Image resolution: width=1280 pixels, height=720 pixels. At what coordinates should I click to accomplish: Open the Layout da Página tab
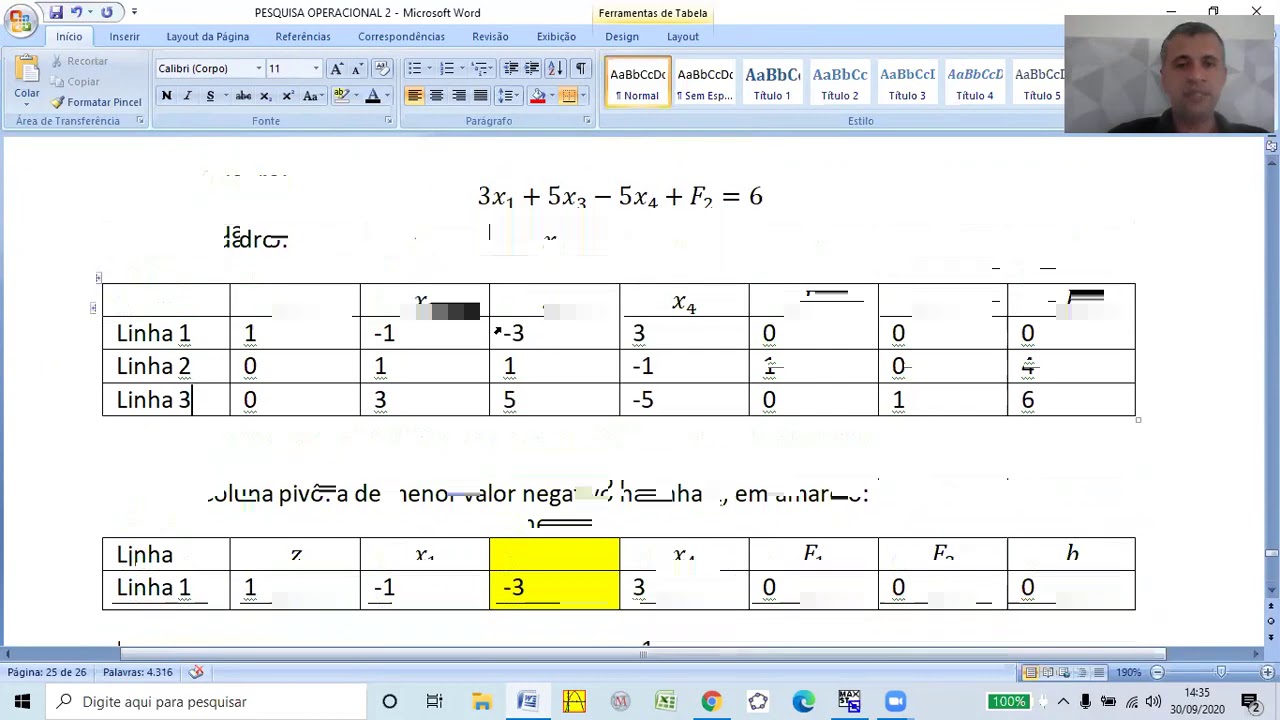point(207,37)
